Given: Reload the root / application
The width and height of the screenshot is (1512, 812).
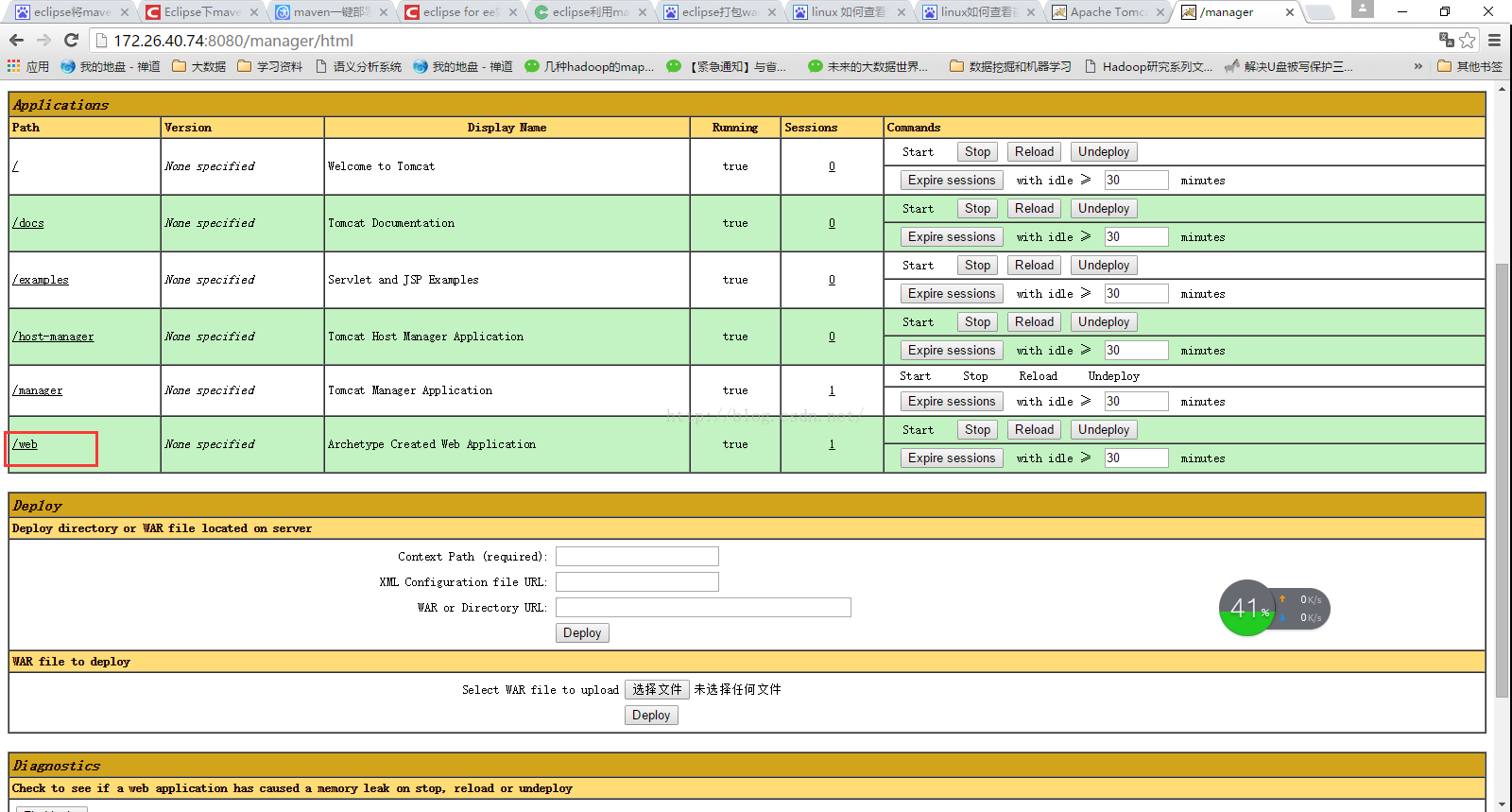Looking at the screenshot, I should pos(1034,152).
